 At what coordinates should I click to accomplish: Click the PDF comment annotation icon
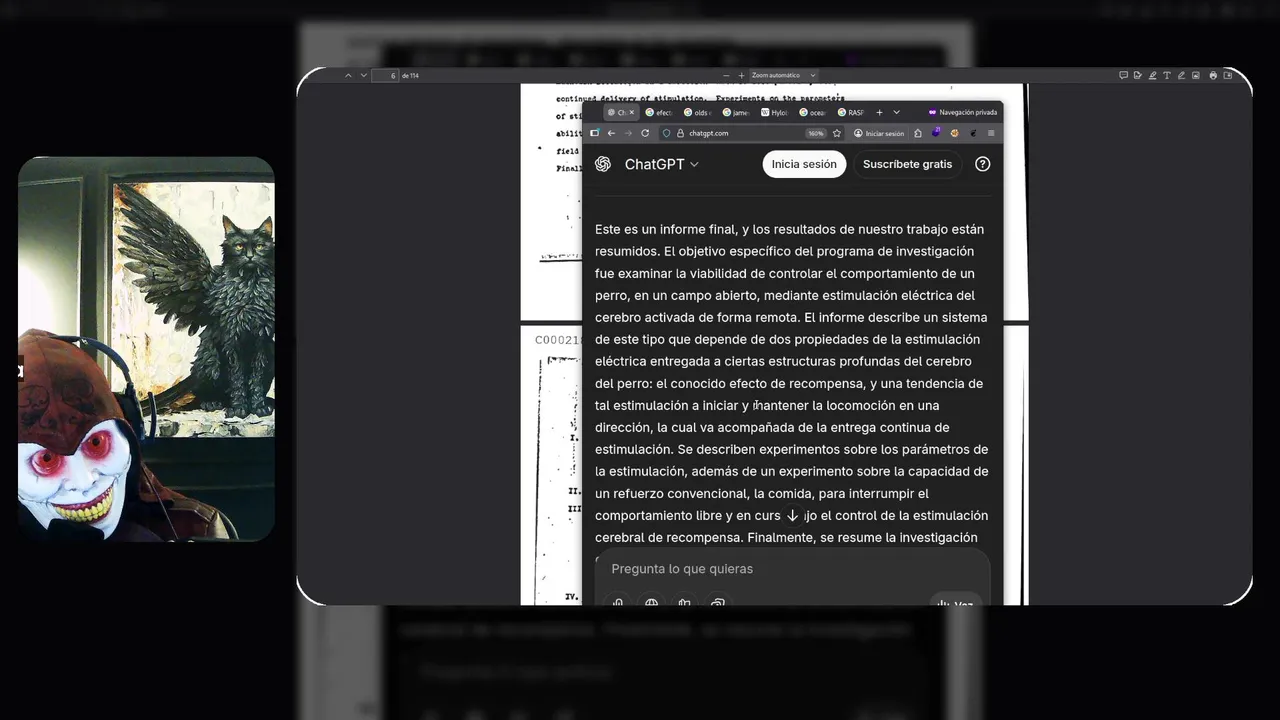pos(1124,75)
